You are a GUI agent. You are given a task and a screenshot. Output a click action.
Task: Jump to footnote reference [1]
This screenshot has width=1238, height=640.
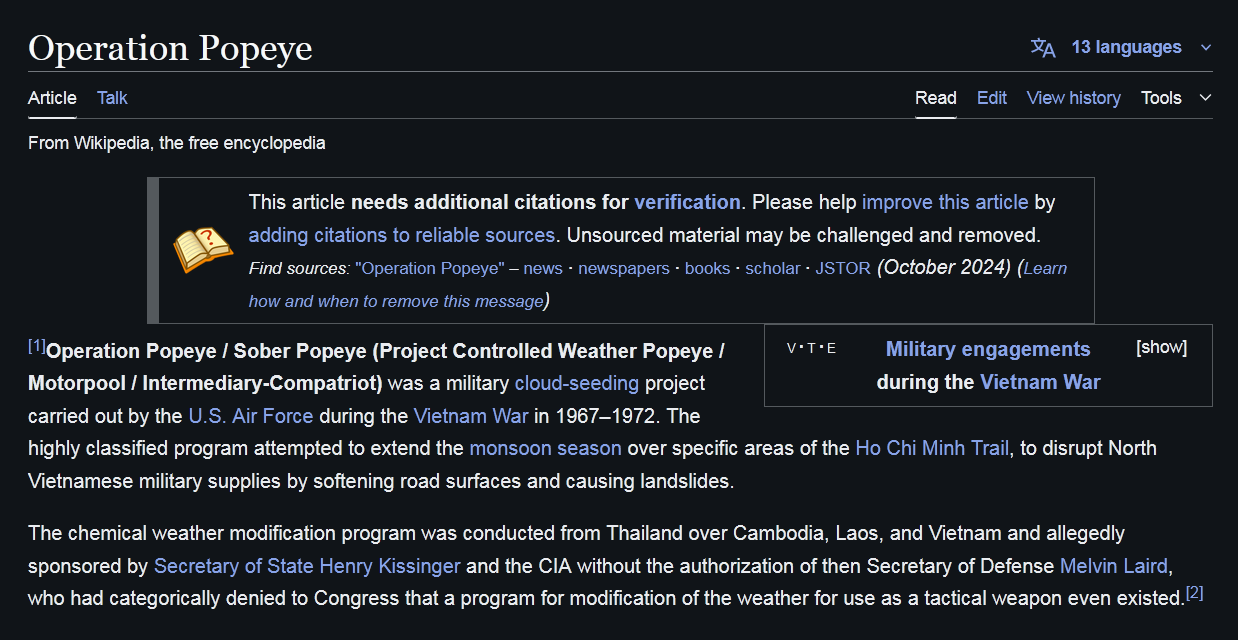(x=37, y=346)
